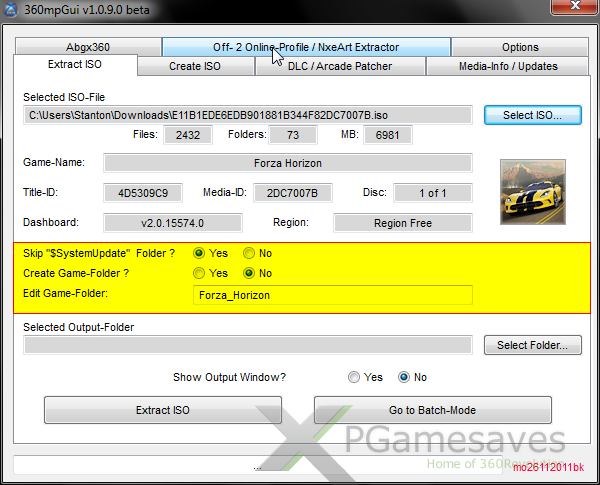600x485 pixels.
Task: Switch to Online-Profile / NxeArt Extractor tab
Action: click(x=306, y=47)
